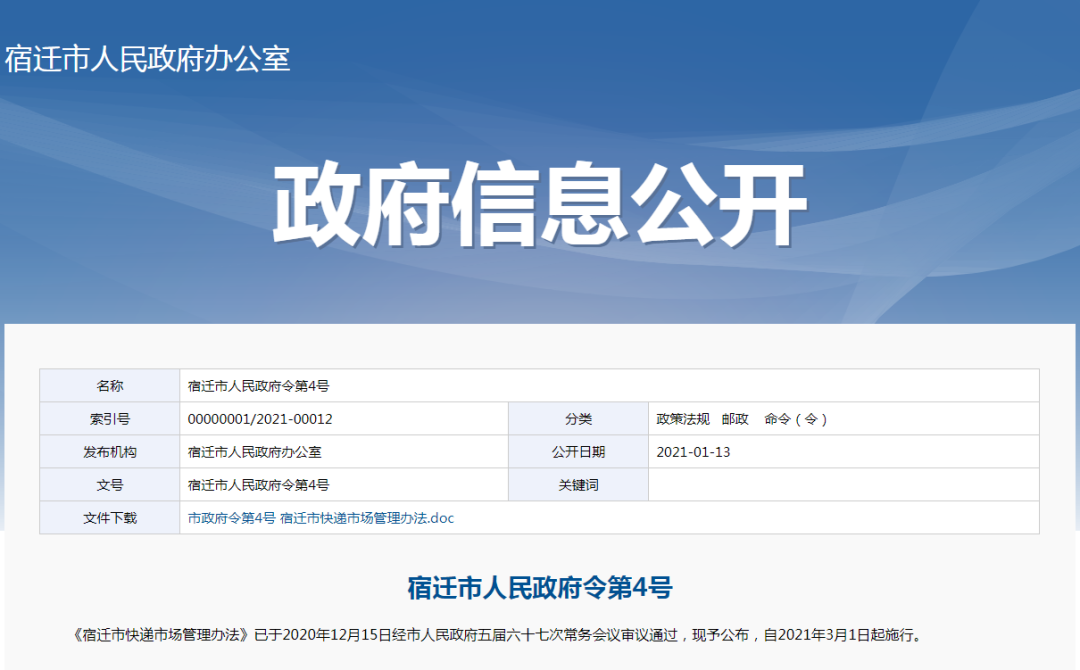
Task: Select the 关键词 label cell
Action: [x=579, y=485]
